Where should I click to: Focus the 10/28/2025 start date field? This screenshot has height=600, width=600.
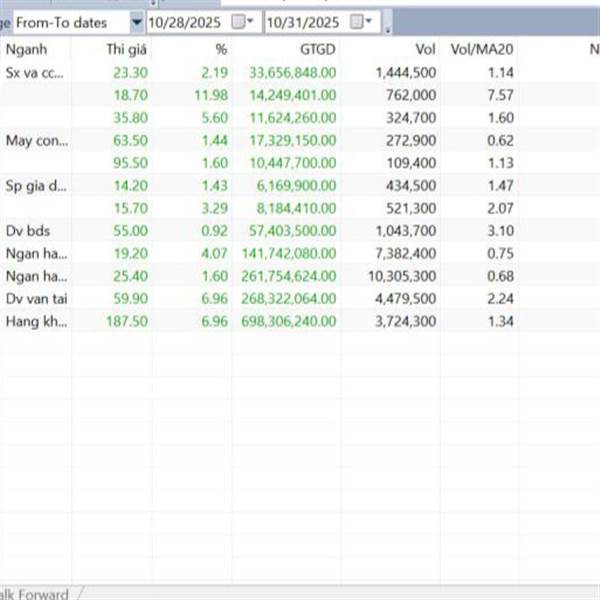186,21
